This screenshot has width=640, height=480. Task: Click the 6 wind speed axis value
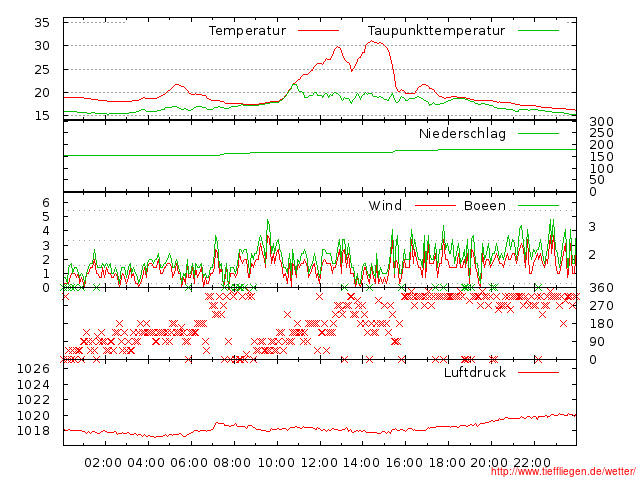point(46,203)
